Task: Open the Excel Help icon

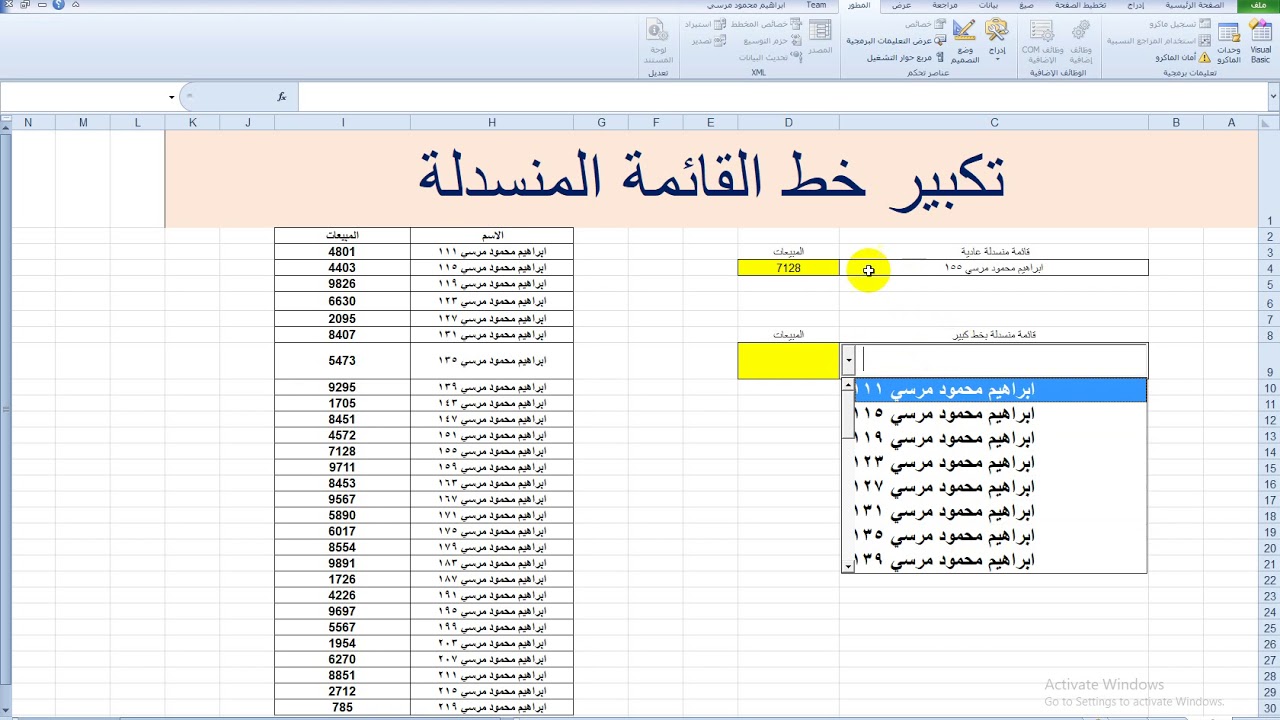Action: (58, 5)
